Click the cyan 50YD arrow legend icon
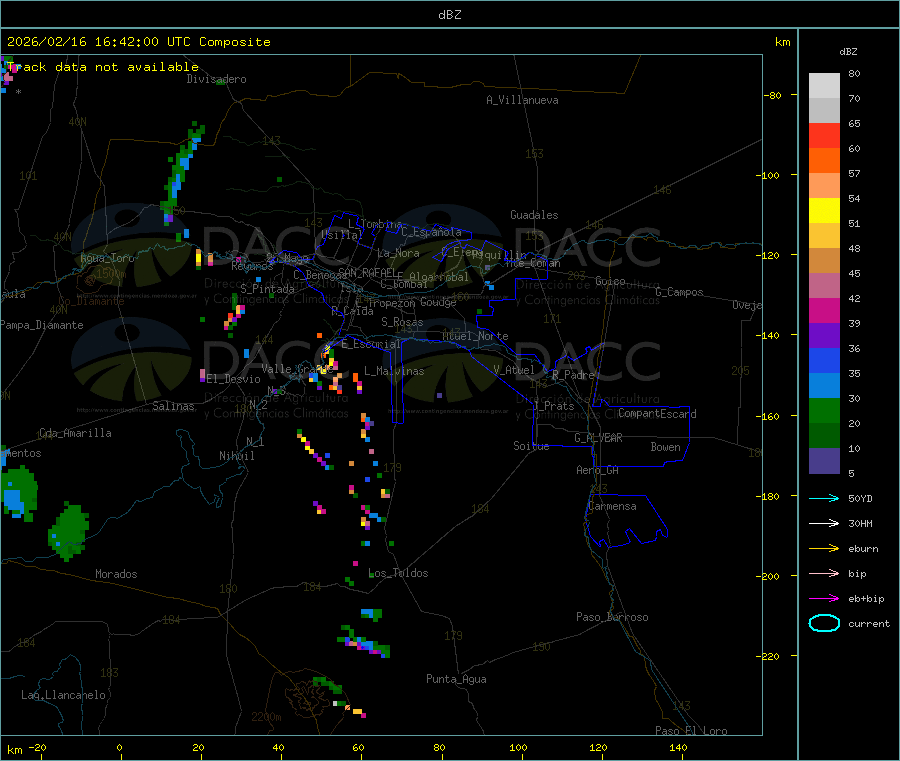This screenshot has width=900, height=761. point(824,498)
